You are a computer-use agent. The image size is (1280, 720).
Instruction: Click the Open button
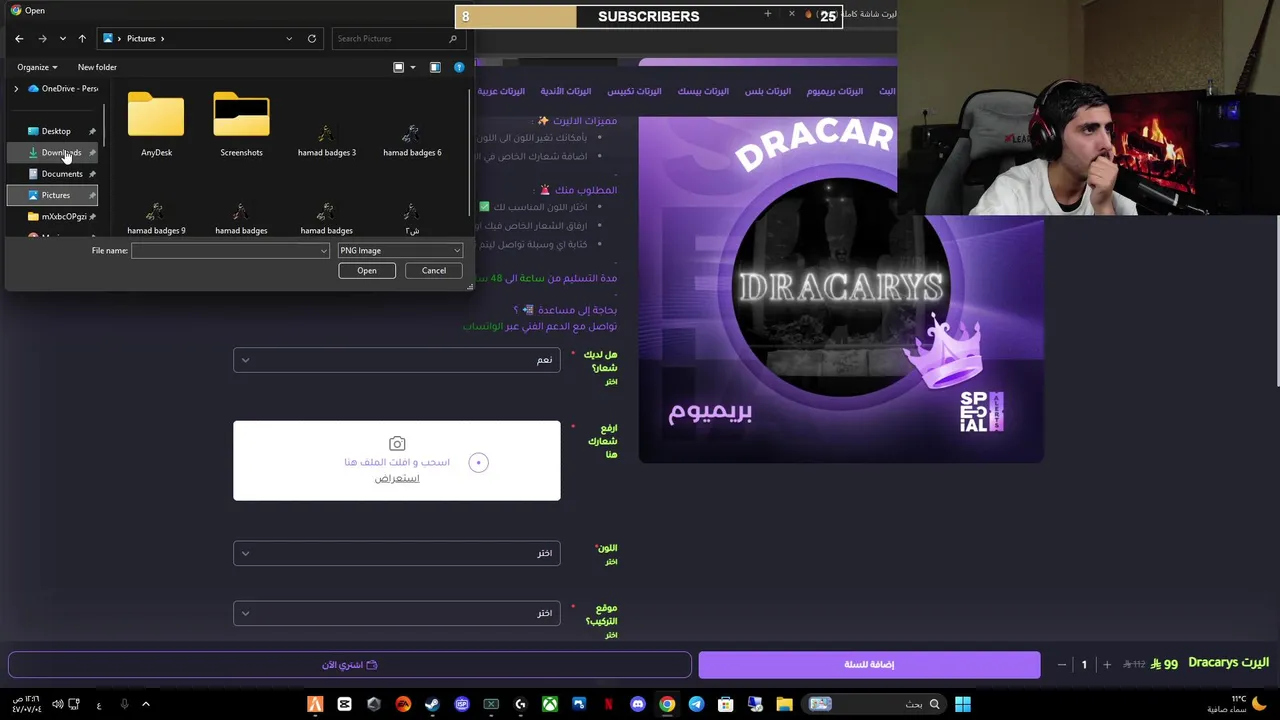click(x=367, y=271)
